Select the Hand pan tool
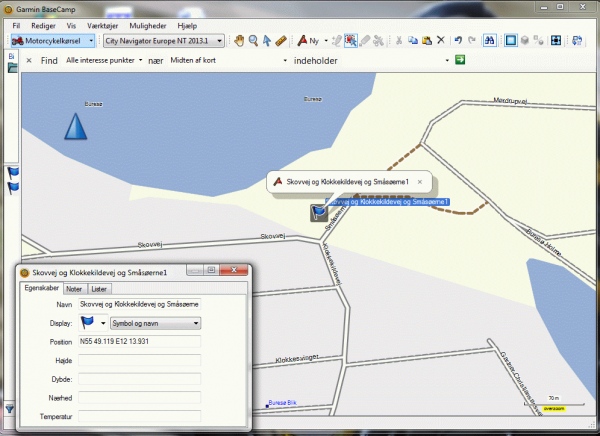Image resolution: width=600 pixels, height=436 pixels. click(x=239, y=41)
